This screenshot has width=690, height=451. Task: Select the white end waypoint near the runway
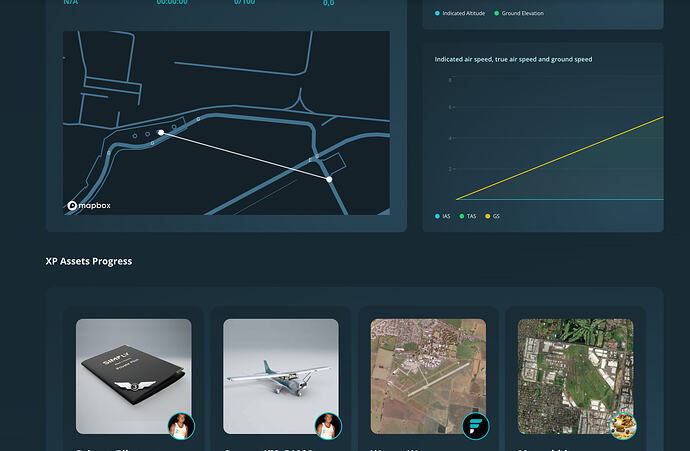pos(329,179)
